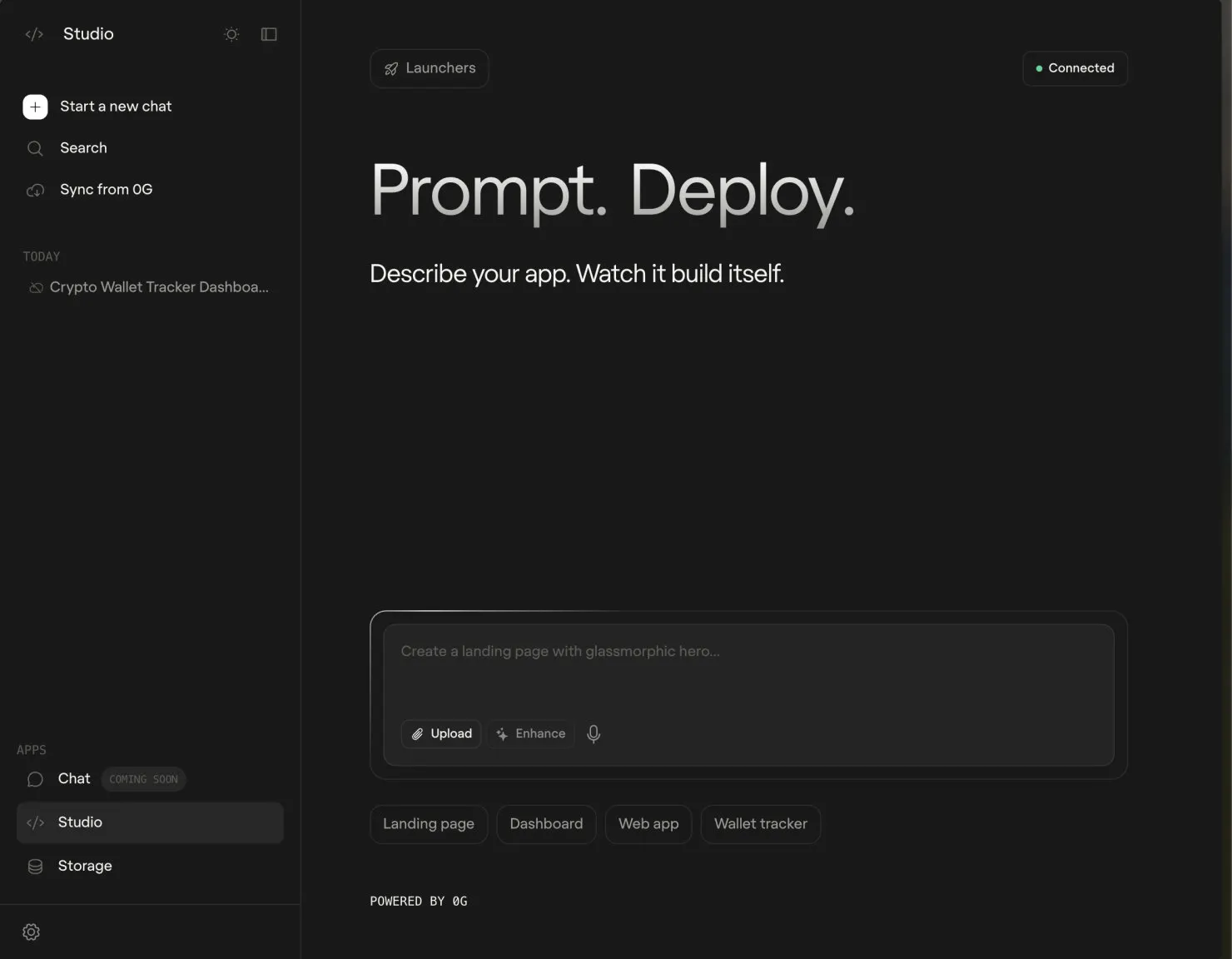Choose the Web app suggestion chip
This screenshot has height=959, width=1232.
(648, 824)
